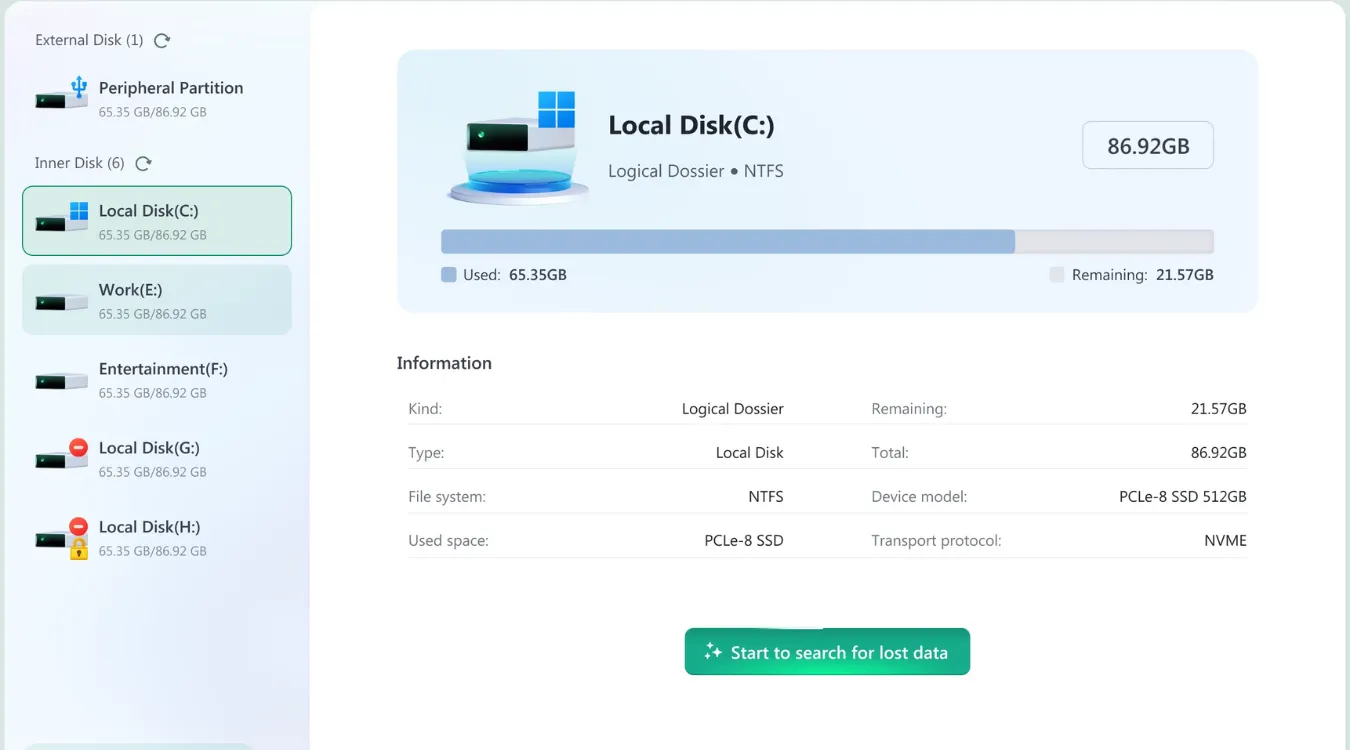Click the 86.92GB capacity badge
Image resolution: width=1350 pixels, height=750 pixels.
click(1147, 145)
